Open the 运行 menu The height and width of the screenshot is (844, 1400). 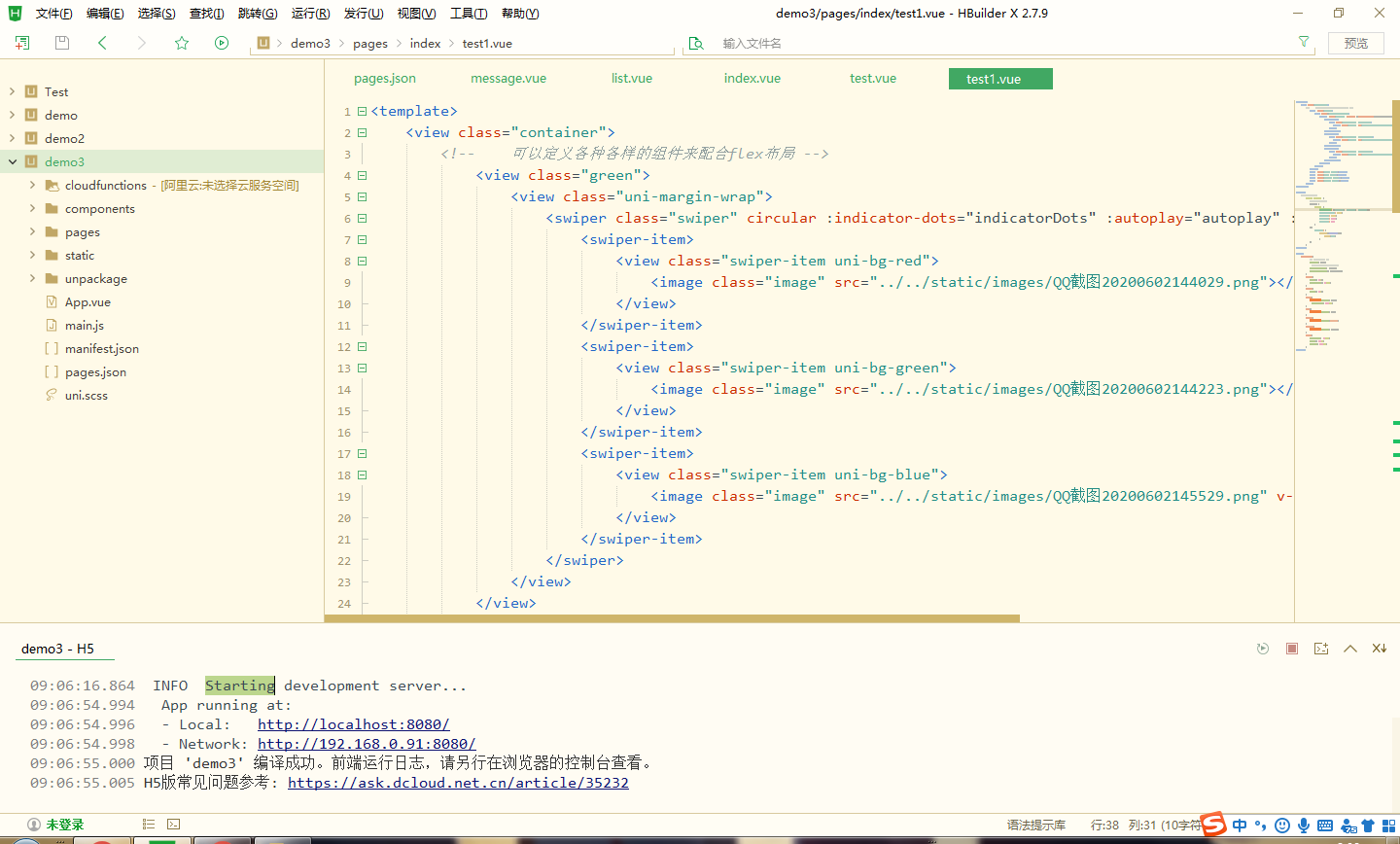point(309,13)
